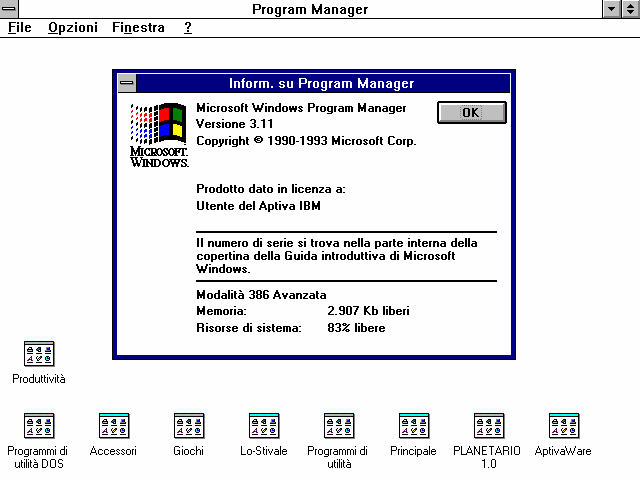Click the Prodotto dato in licenza a: label

(x=271, y=189)
